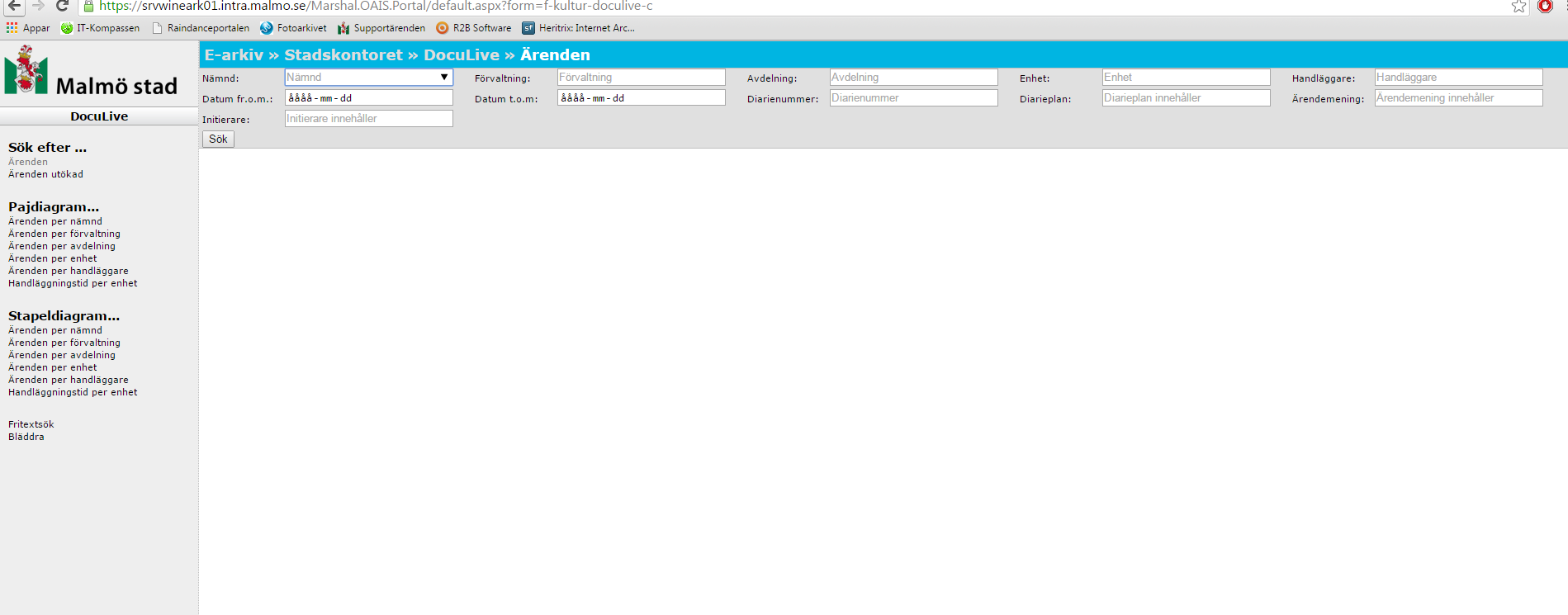
Task: Click the padlock icon in address bar
Action: tap(89, 6)
